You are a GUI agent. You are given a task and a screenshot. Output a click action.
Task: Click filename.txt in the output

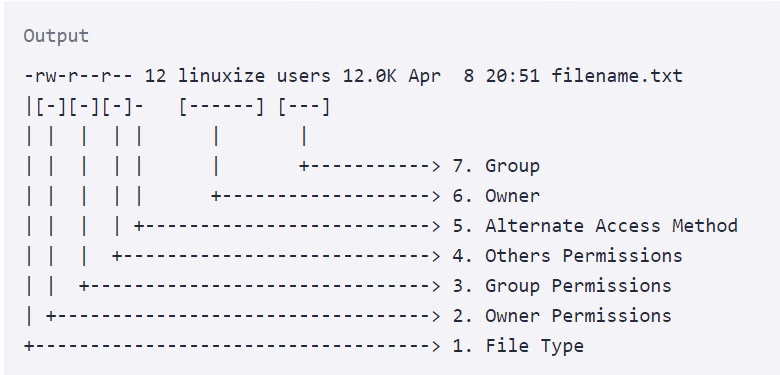pos(617,76)
